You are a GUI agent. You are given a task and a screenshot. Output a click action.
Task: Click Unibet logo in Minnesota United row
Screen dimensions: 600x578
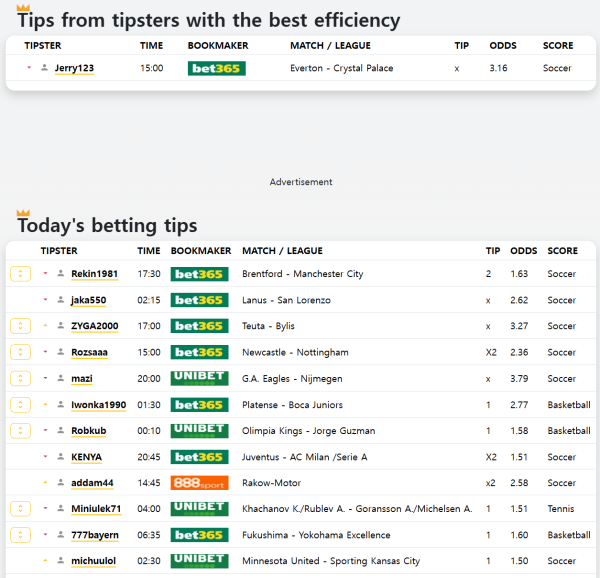coord(199,561)
